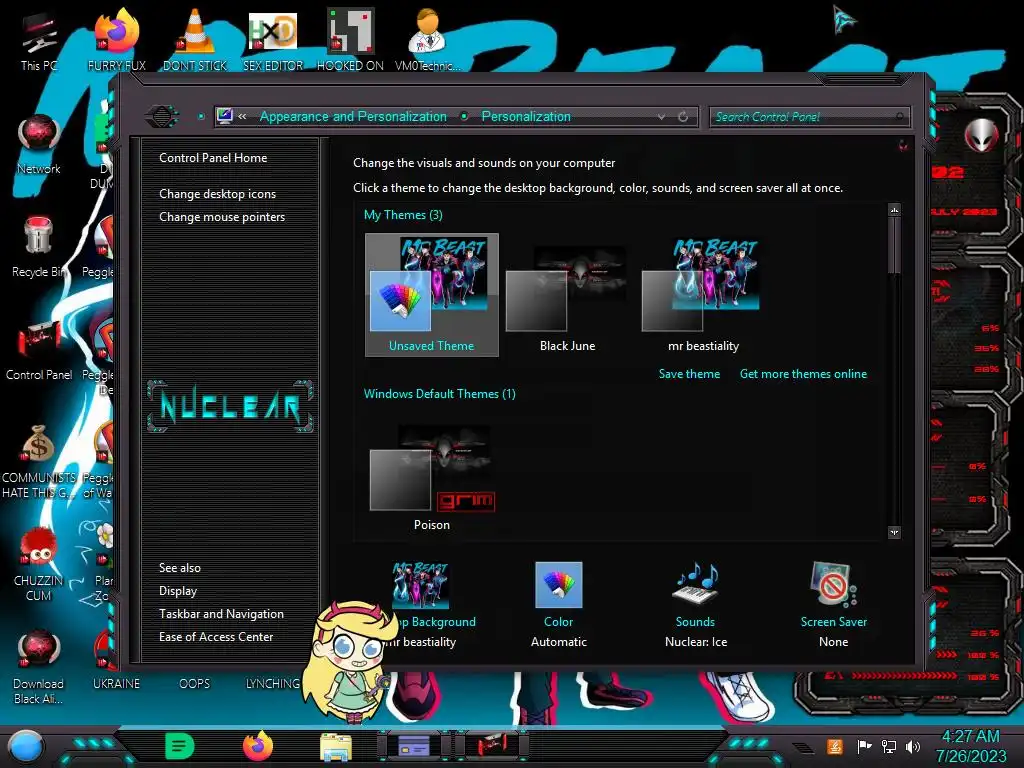Click Get more themes online link

803,374
